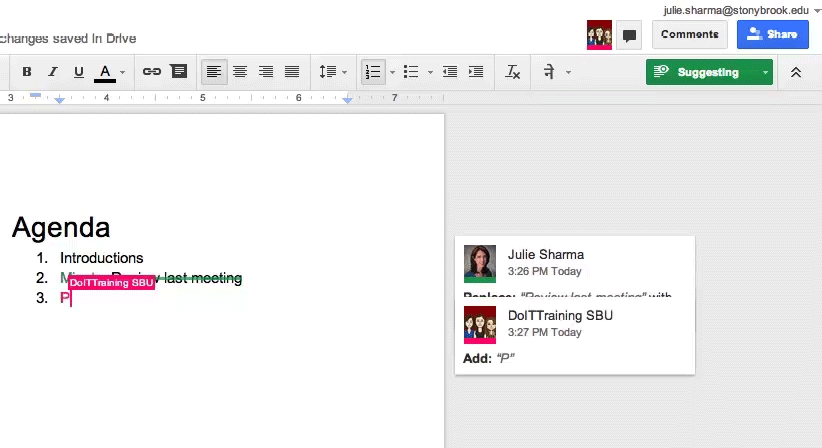Insert a comment using the toolbar icon
Image resolution: width=822 pixels, height=448 pixels.
point(179,71)
